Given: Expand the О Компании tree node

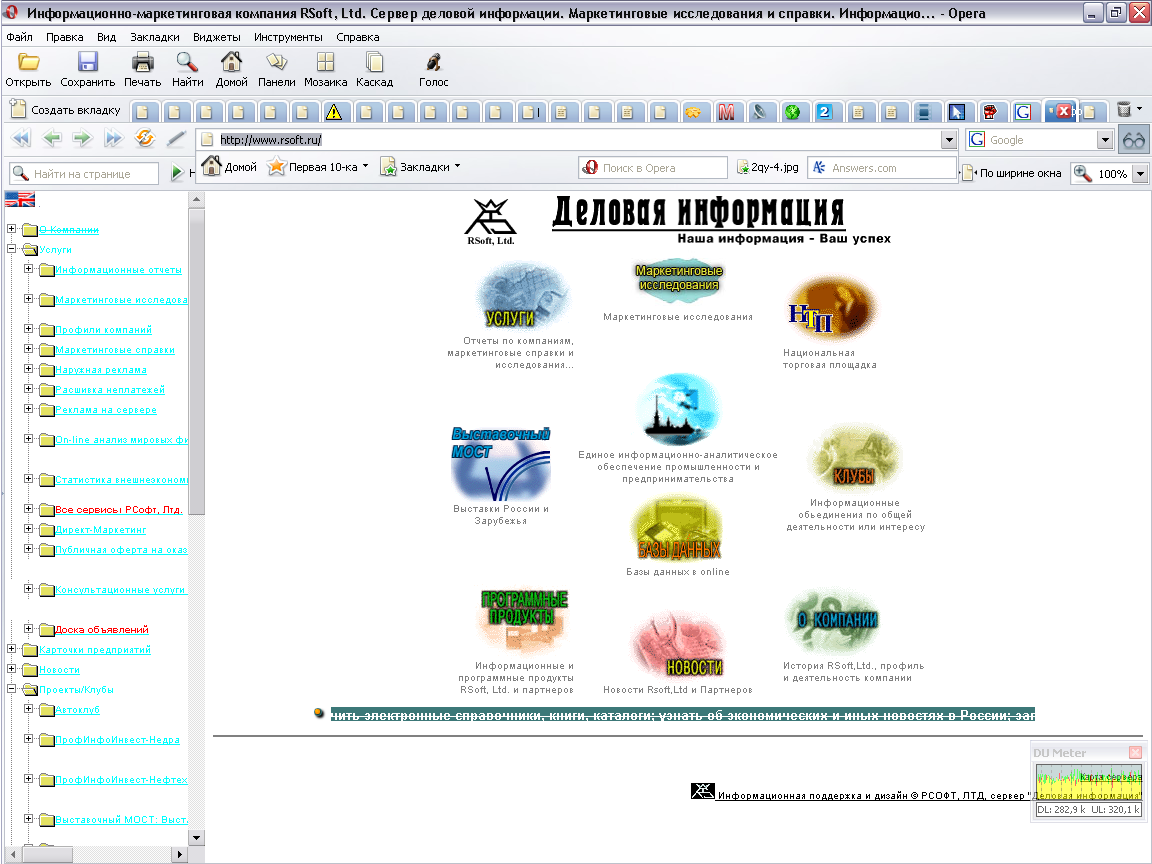Looking at the screenshot, I should (x=12, y=229).
